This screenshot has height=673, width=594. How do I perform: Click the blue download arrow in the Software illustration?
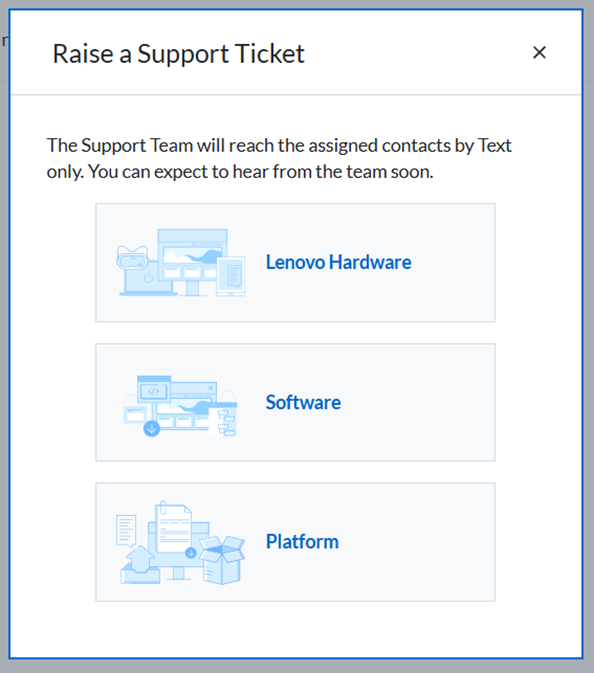(x=152, y=428)
